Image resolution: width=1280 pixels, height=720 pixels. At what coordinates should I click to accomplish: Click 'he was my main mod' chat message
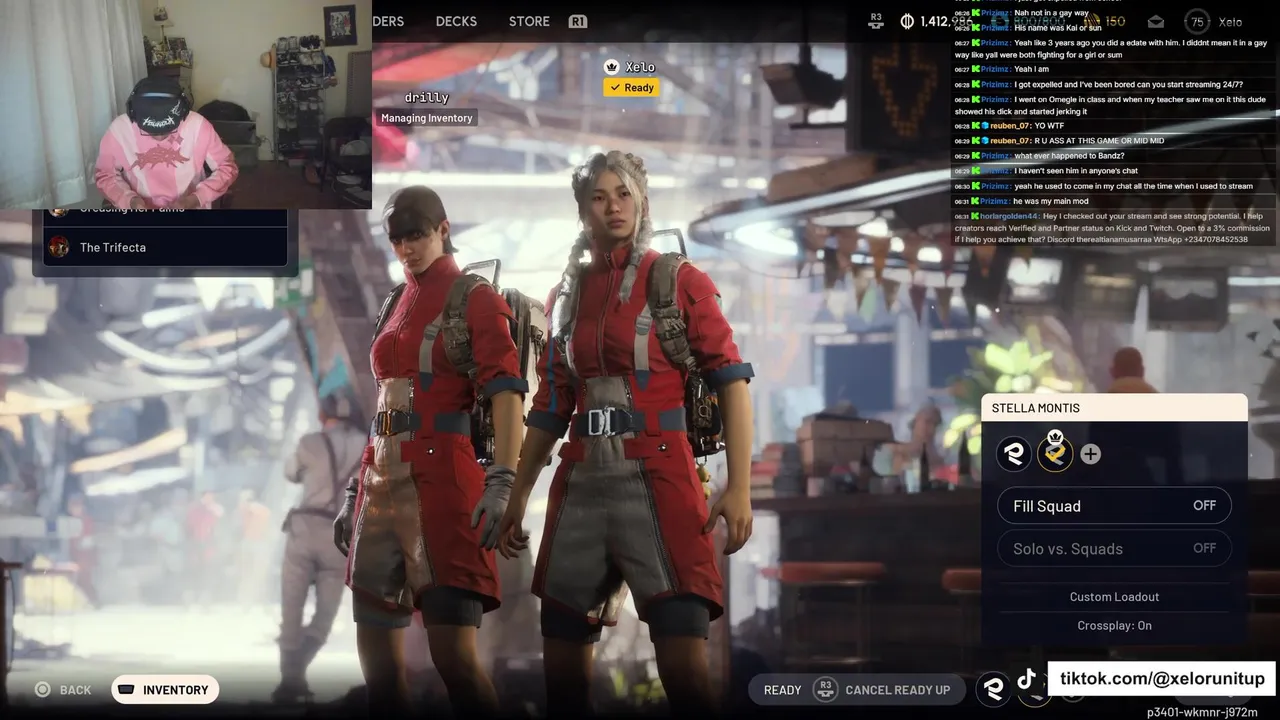[1020, 201]
